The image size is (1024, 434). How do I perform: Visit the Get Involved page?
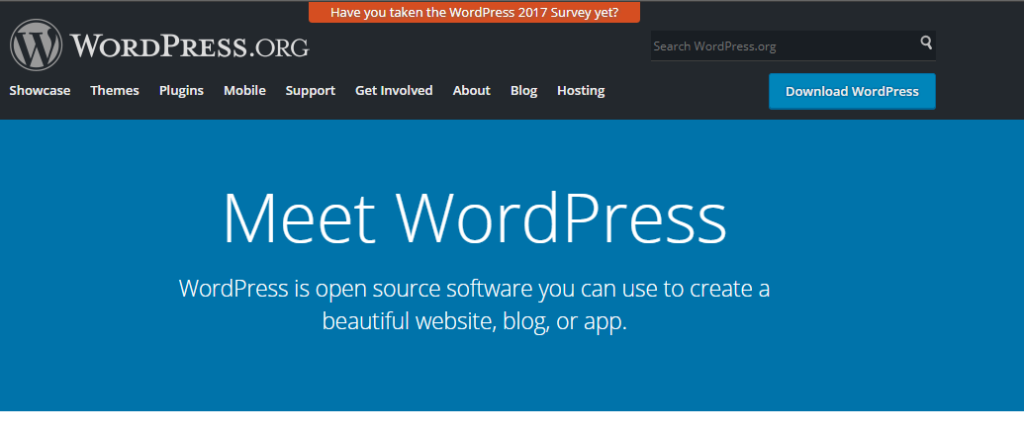coord(394,91)
